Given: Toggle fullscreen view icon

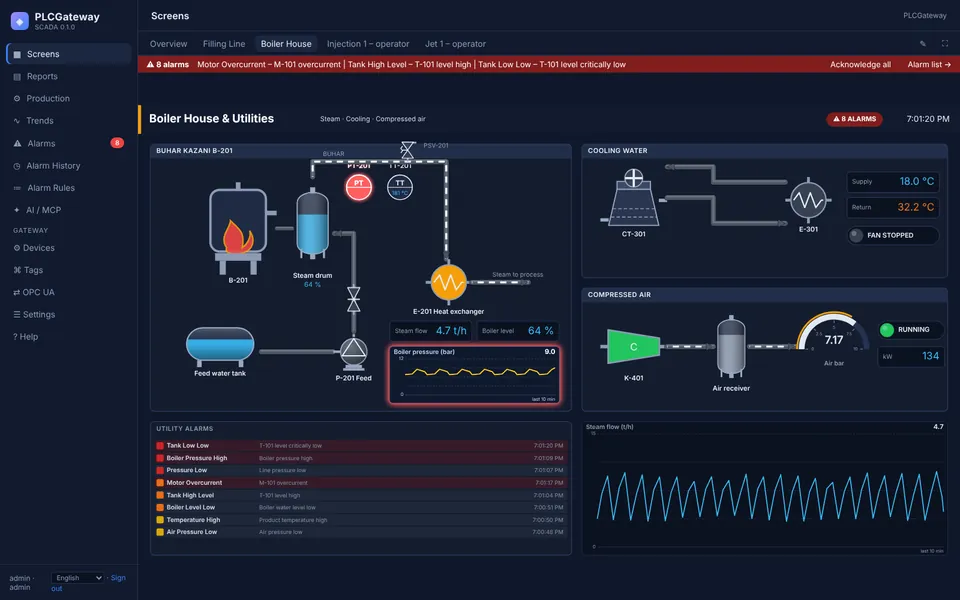Looking at the screenshot, I should click(945, 43).
